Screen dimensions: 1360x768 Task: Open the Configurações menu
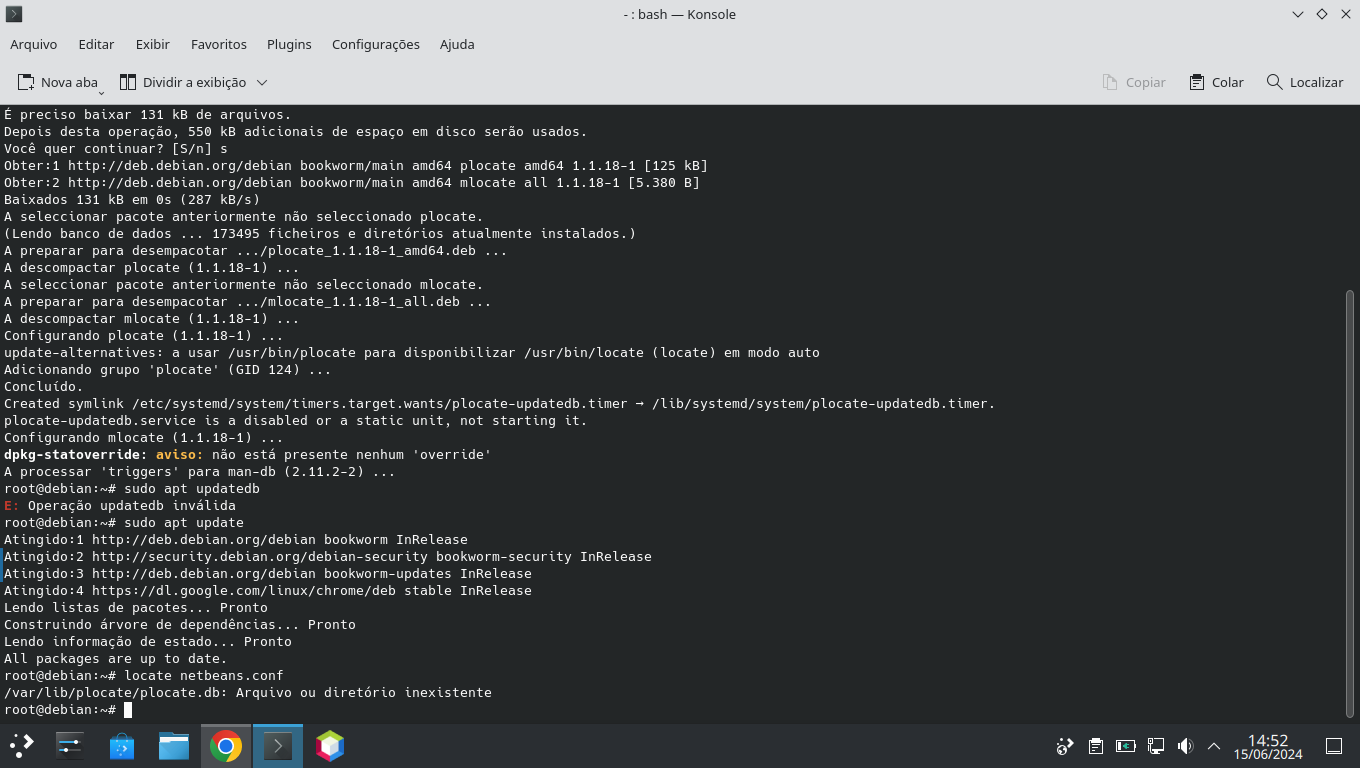(376, 44)
